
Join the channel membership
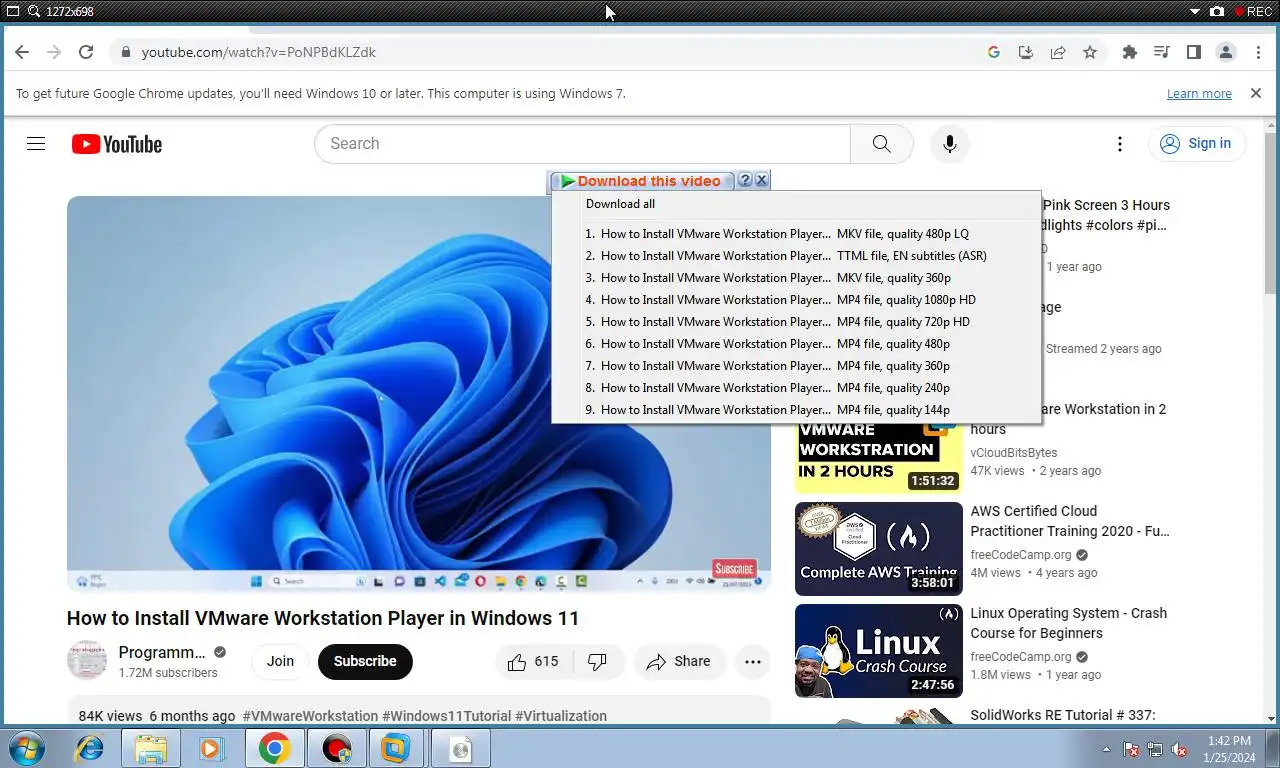[280, 661]
